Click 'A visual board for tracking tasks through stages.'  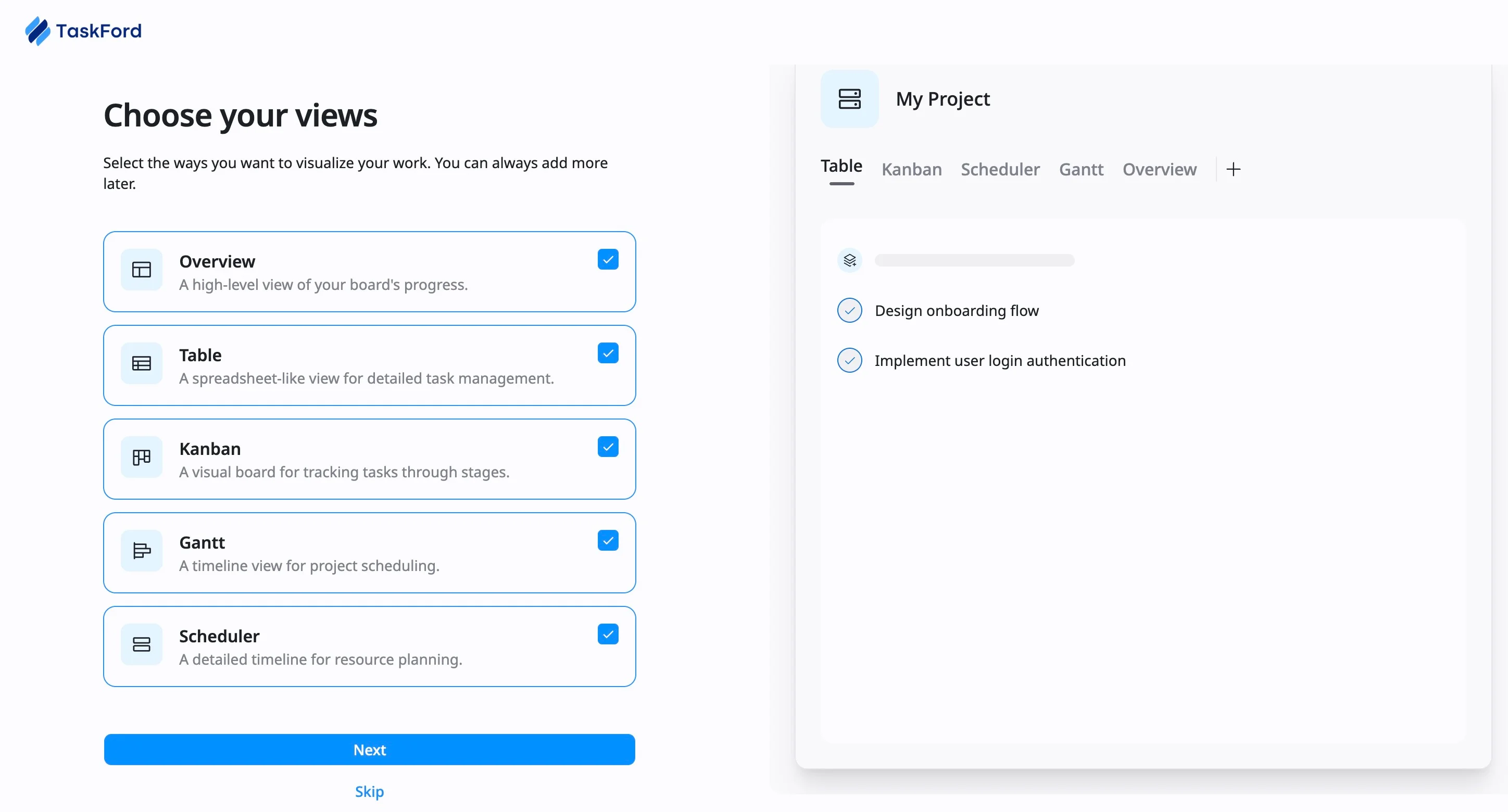(344, 472)
